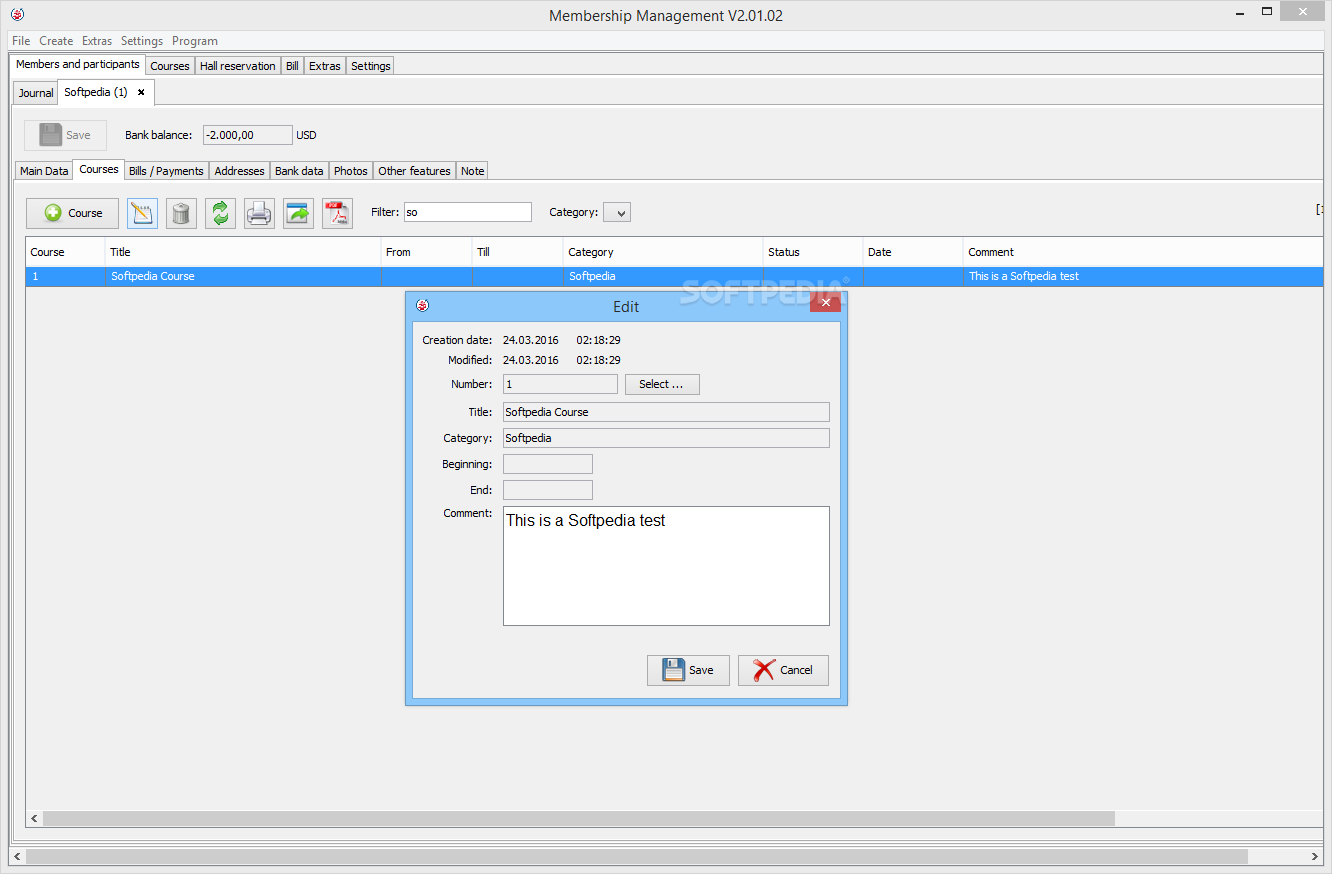The width and height of the screenshot is (1332, 874).
Task: Click the Number field in Edit dialog
Action: tap(560, 384)
